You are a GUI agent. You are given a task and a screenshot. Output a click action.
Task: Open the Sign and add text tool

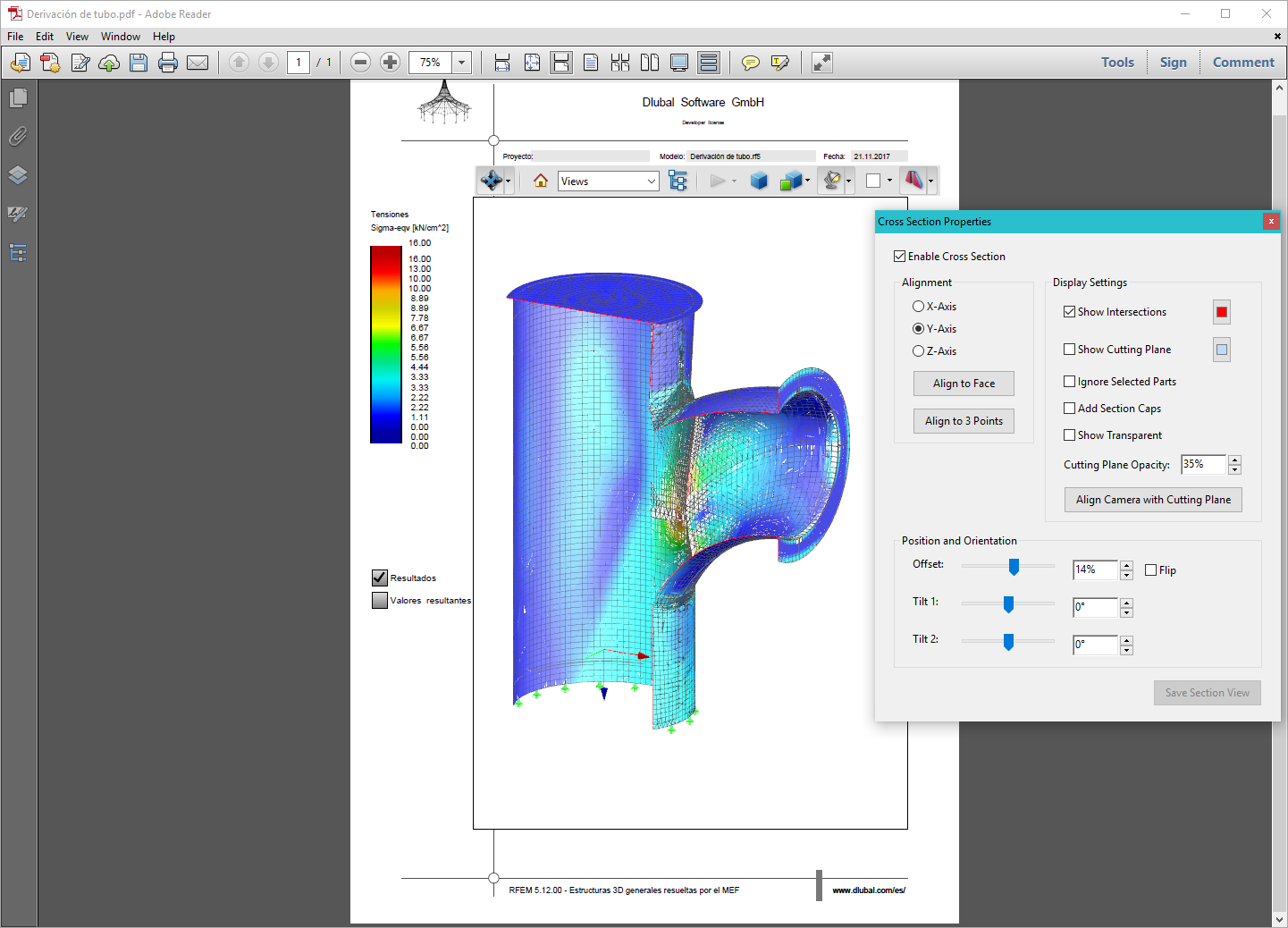click(80, 63)
